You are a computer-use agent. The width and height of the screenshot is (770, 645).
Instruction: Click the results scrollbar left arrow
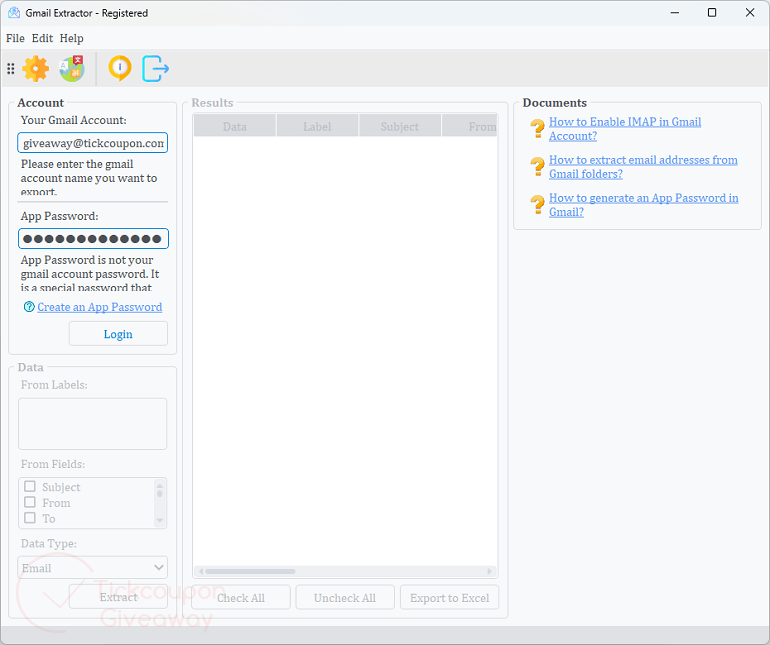click(200, 571)
